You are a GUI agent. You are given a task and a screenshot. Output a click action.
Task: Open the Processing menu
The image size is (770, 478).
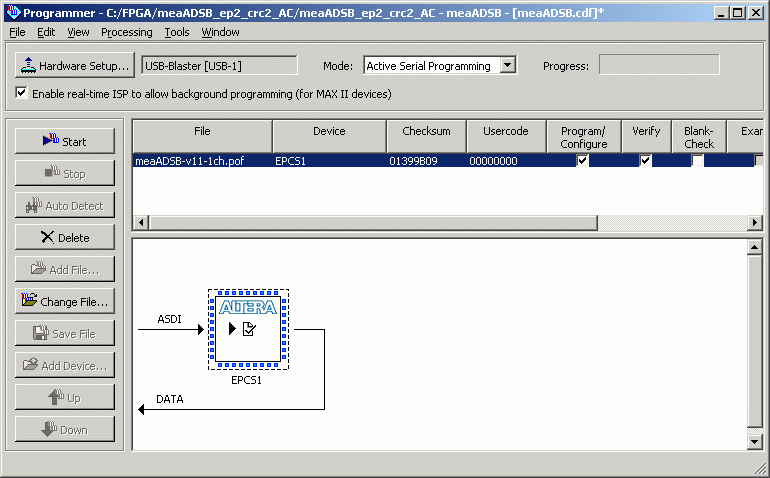pyautogui.click(x=127, y=32)
